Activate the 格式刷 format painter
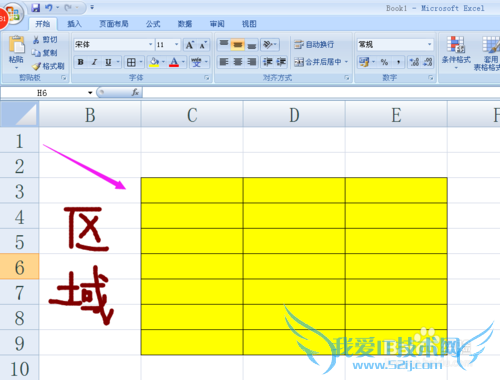Image resolution: width=500 pixels, height=380 pixels. 48,66
